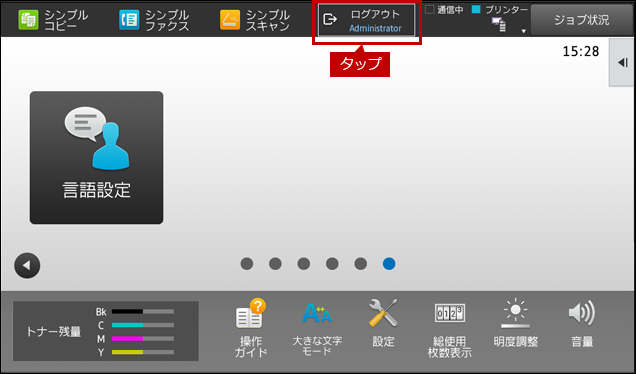Go to previous home page with left arrow
Screen dimensions: 636x374
pyautogui.click(x=27, y=266)
